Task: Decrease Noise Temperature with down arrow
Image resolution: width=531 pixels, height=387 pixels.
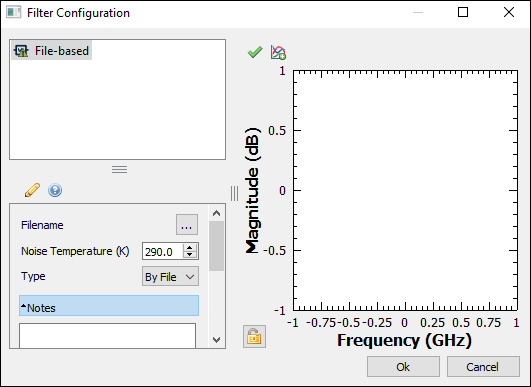Action: tap(190, 255)
